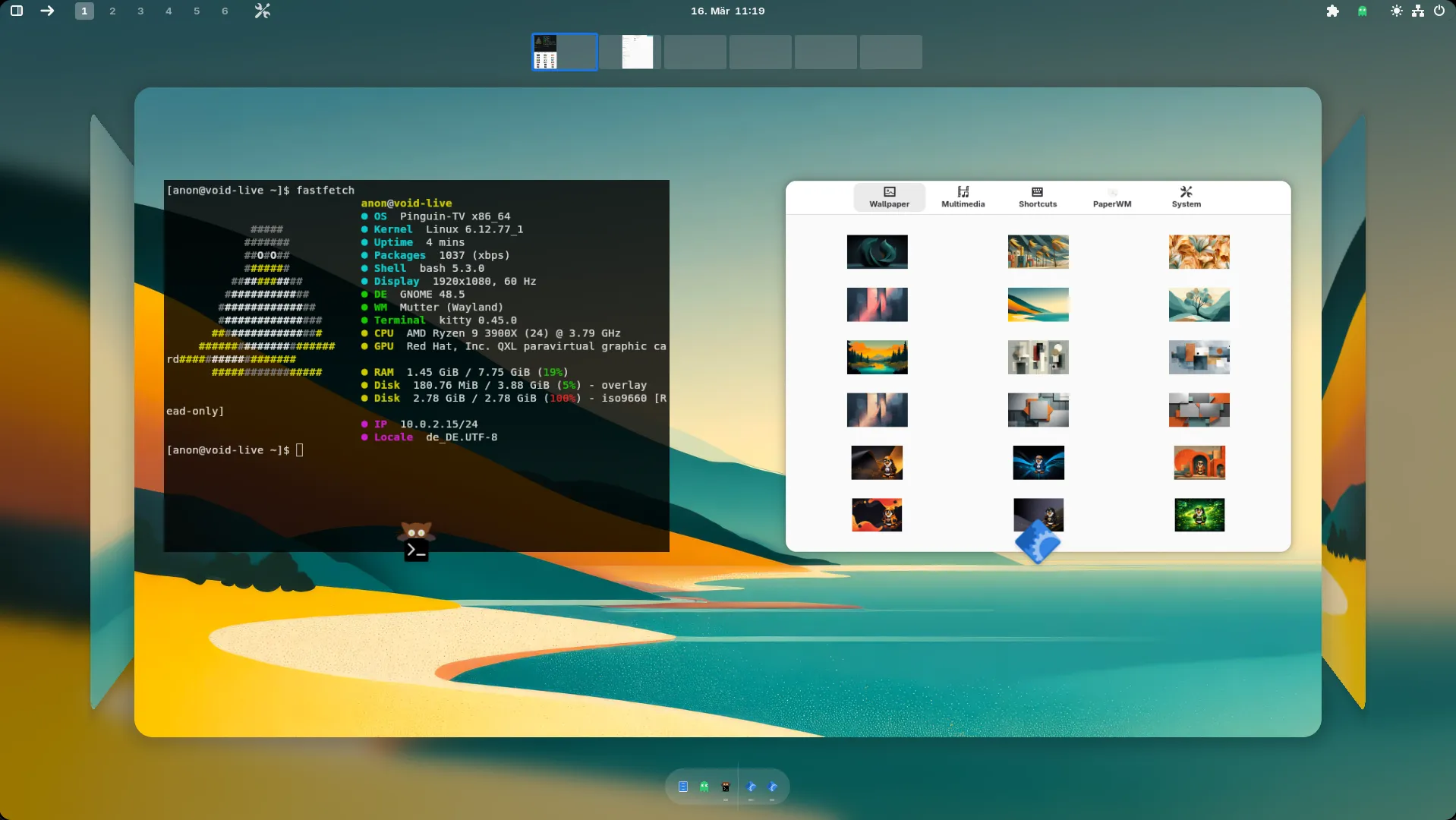Open the power menu icon
This screenshot has width=1456, height=820.
pos(1439,11)
